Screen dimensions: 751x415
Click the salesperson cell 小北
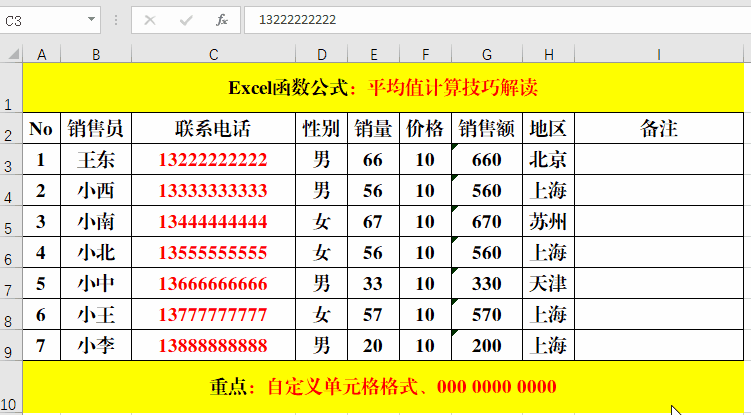[96, 253]
